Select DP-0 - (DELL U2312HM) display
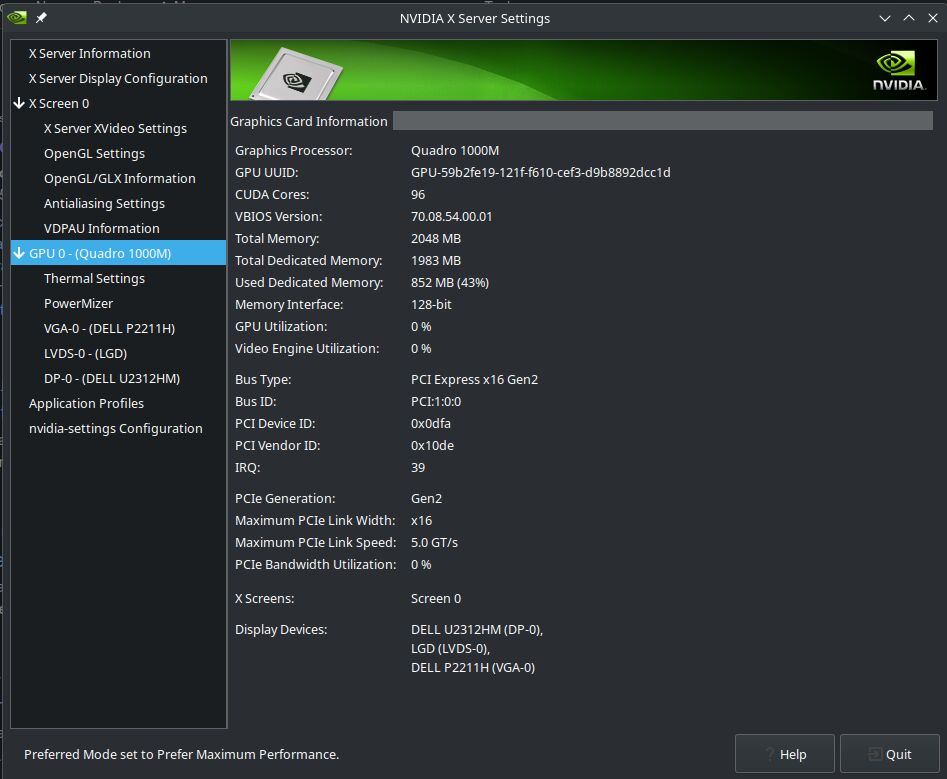947x779 pixels. [112, 379]
